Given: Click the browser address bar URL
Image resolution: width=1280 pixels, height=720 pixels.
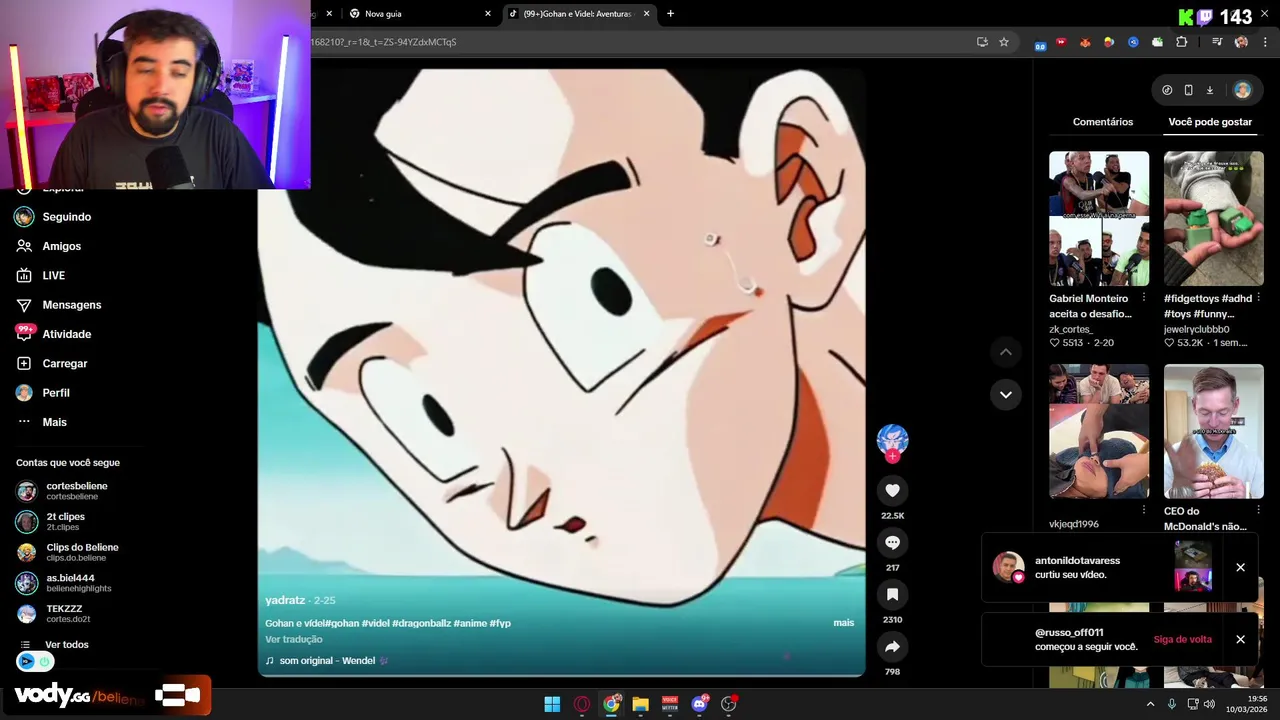Looking at the screenshot, I should point(640,42).
